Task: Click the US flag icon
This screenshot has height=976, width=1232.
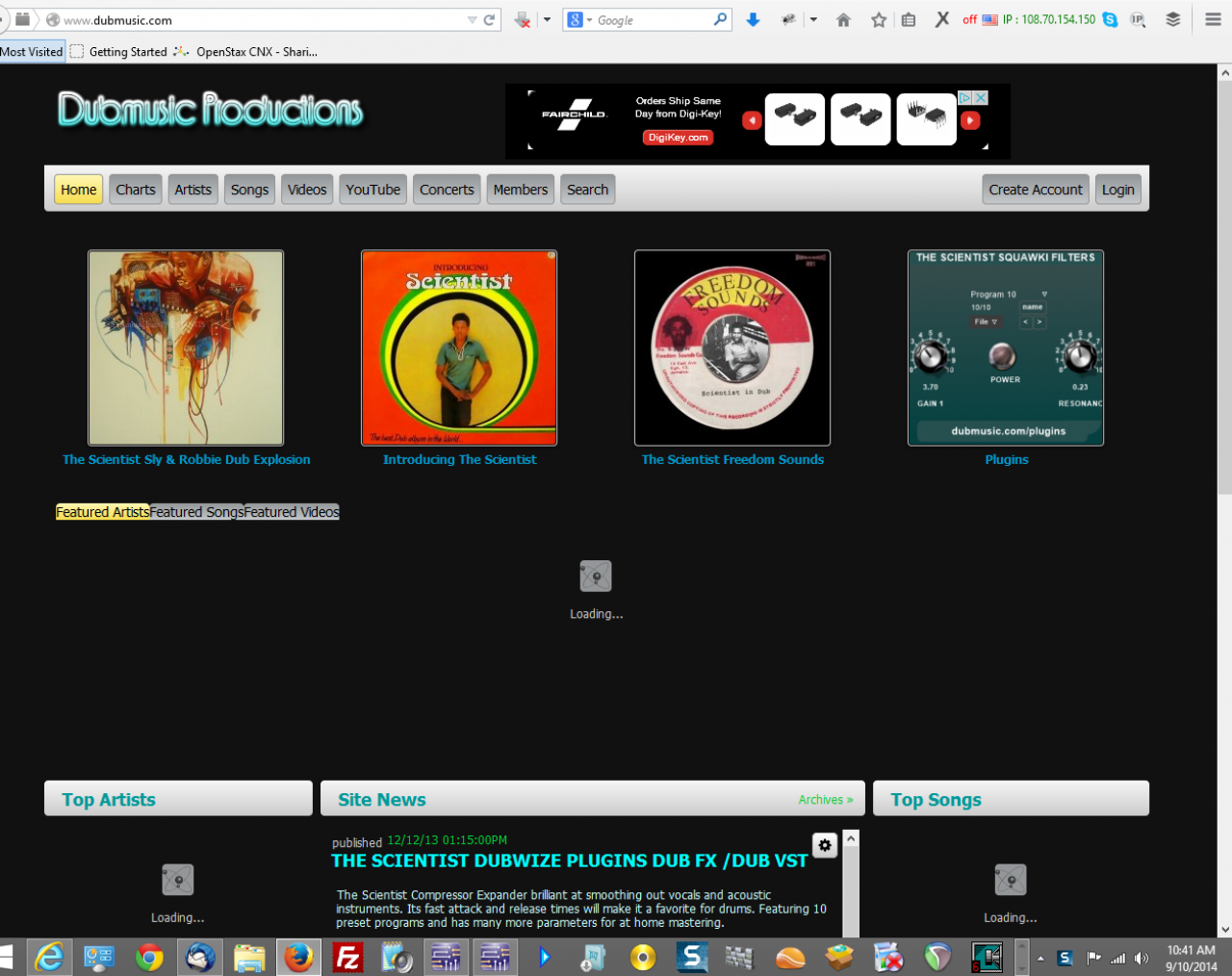Action: click(x=989, y=19)
